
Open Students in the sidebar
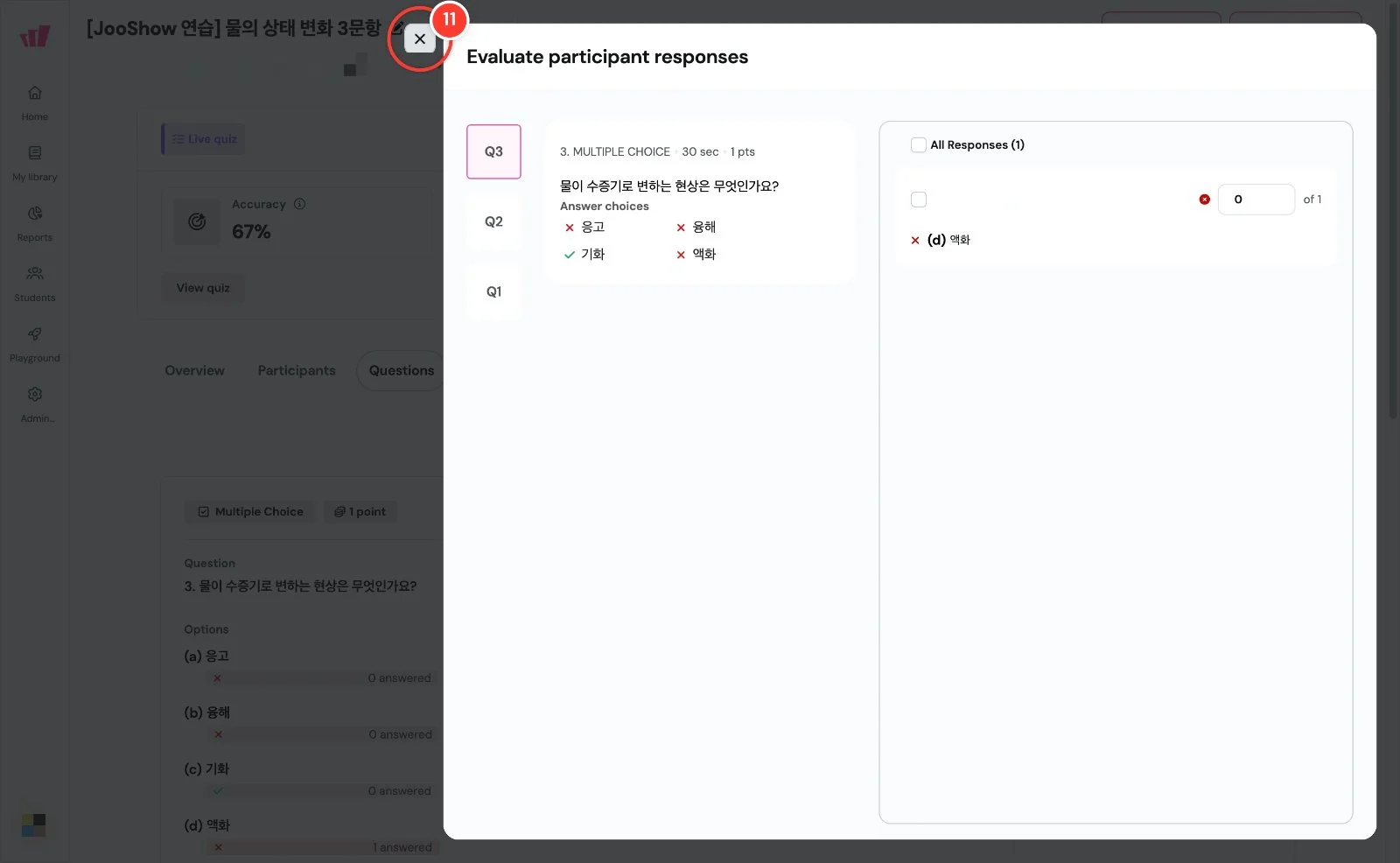click(35, 284)
